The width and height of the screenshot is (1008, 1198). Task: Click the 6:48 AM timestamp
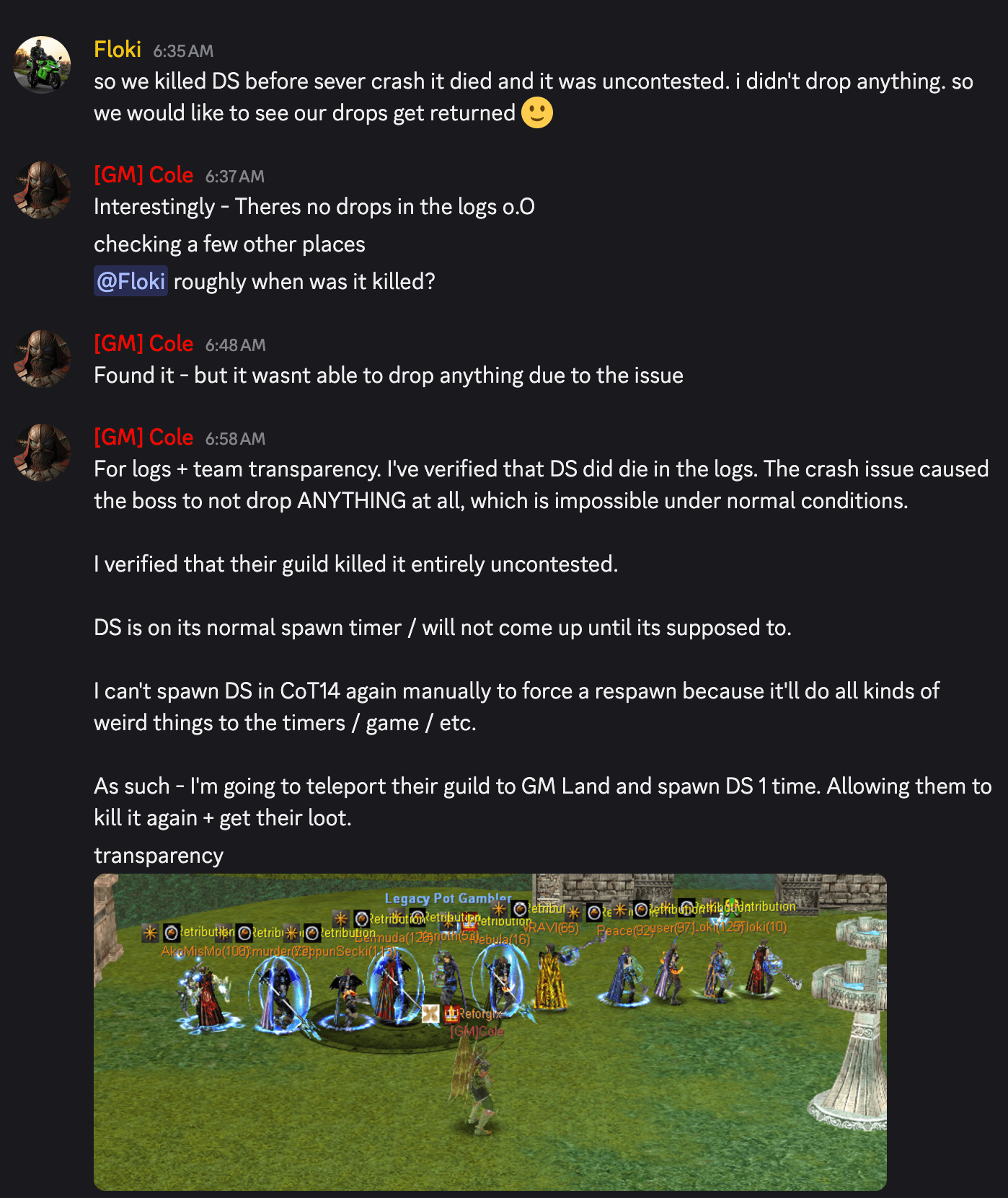point(236,345)
